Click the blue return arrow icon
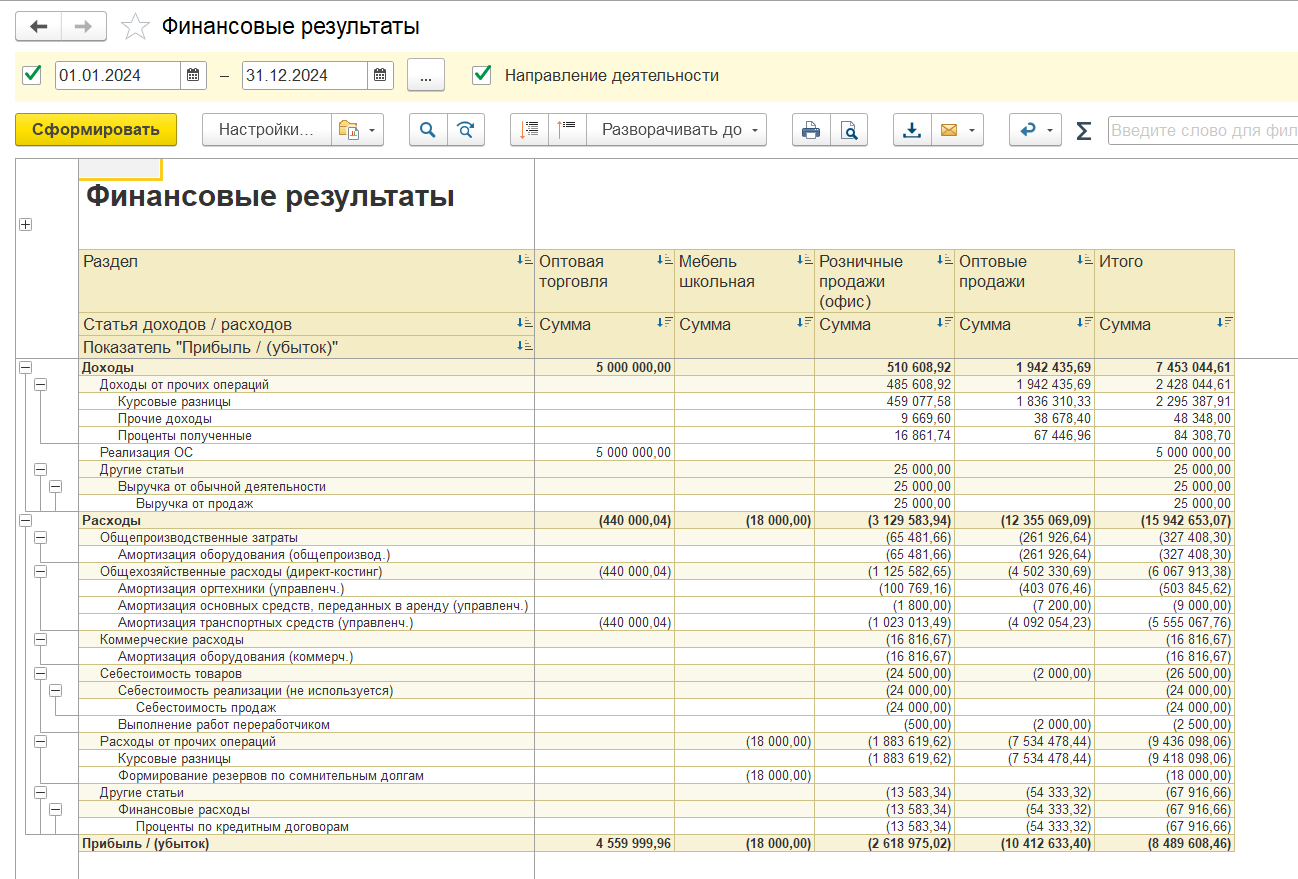The width and height of the screenshot is (1298, 879). pyautogui.click(x=1035, y=130)
